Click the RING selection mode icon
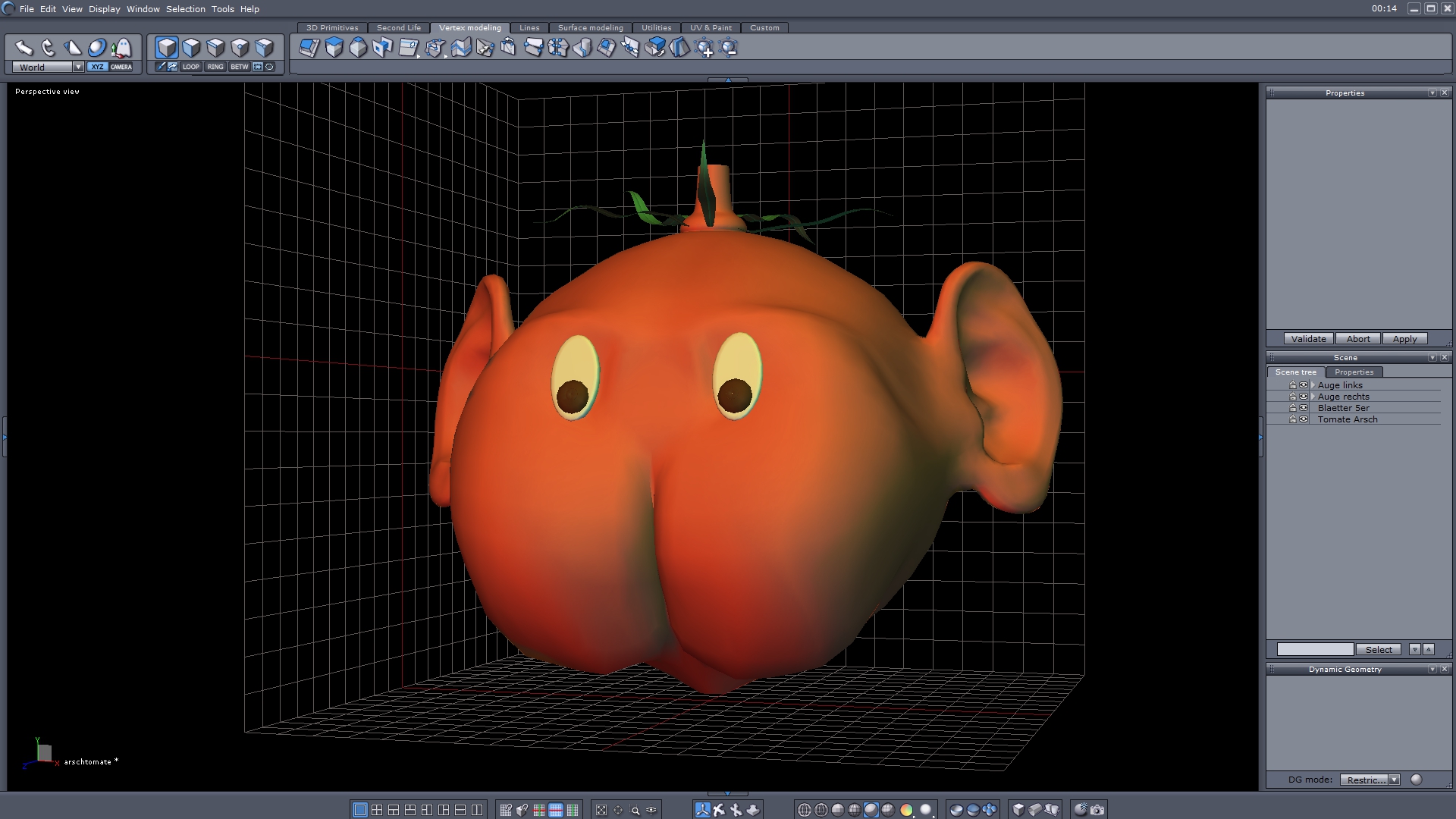 tap(215, 67)
